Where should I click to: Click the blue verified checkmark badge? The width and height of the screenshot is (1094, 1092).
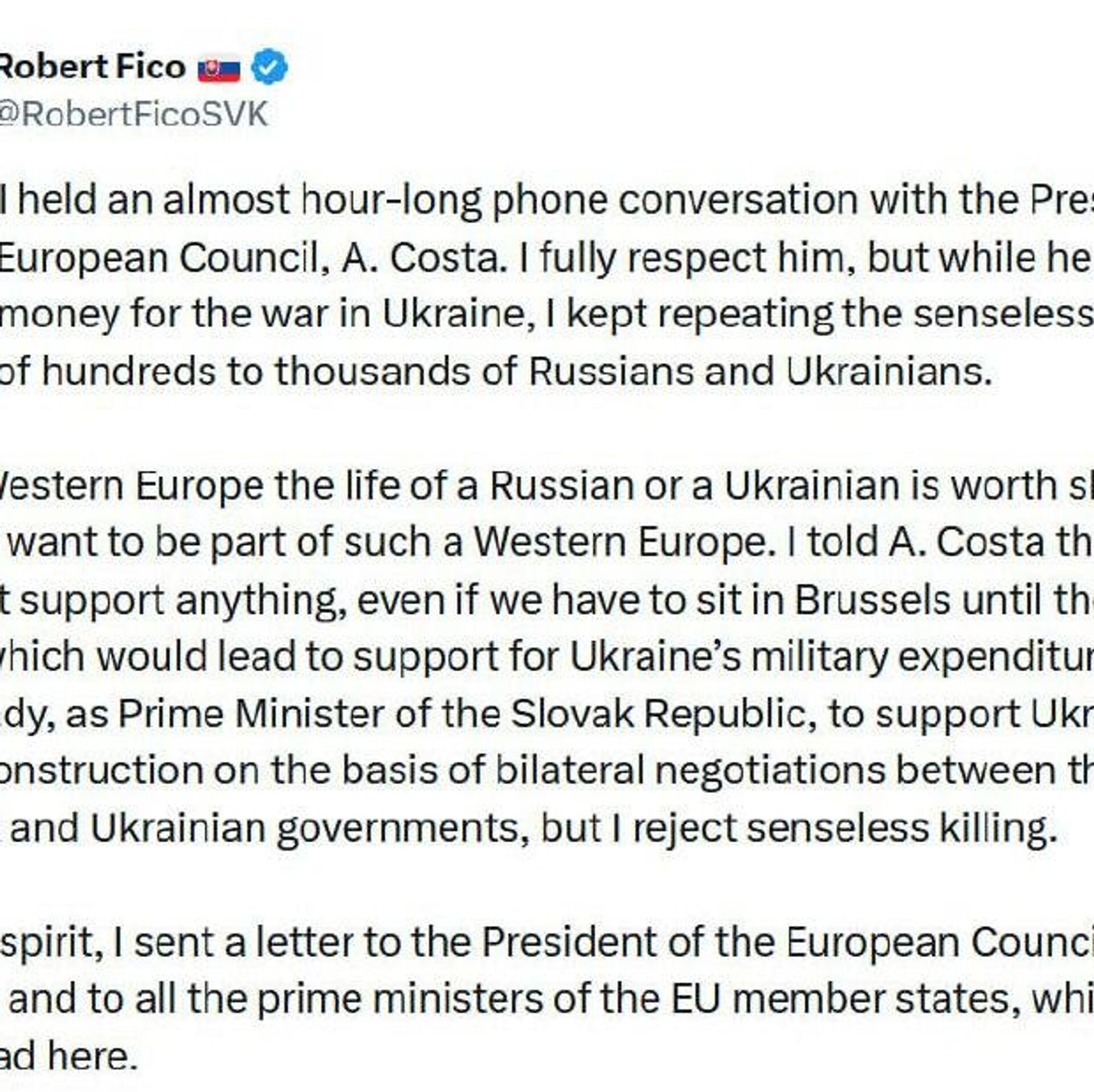click(x=269, y=68)
